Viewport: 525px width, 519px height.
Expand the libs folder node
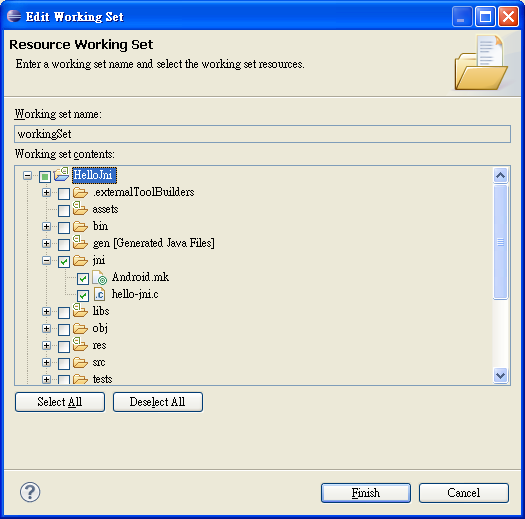47,311
